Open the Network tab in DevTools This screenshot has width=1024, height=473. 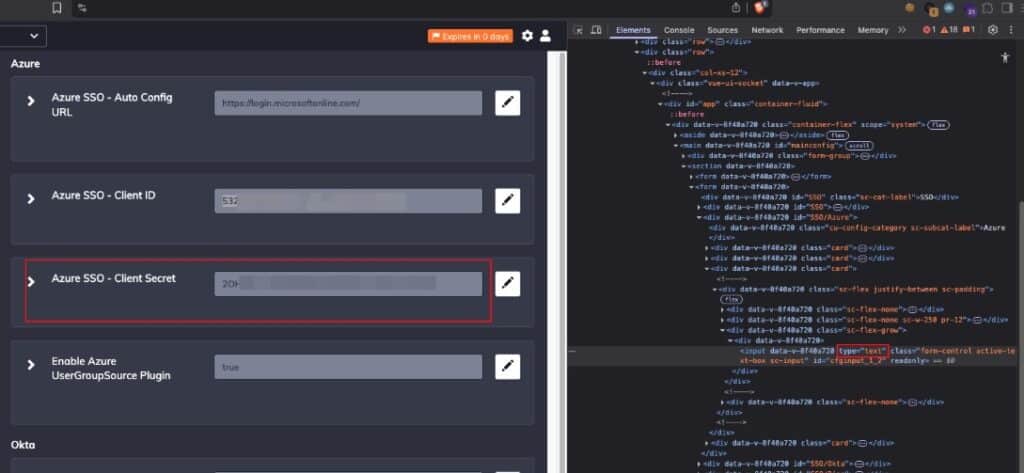[x=767, y=30]
